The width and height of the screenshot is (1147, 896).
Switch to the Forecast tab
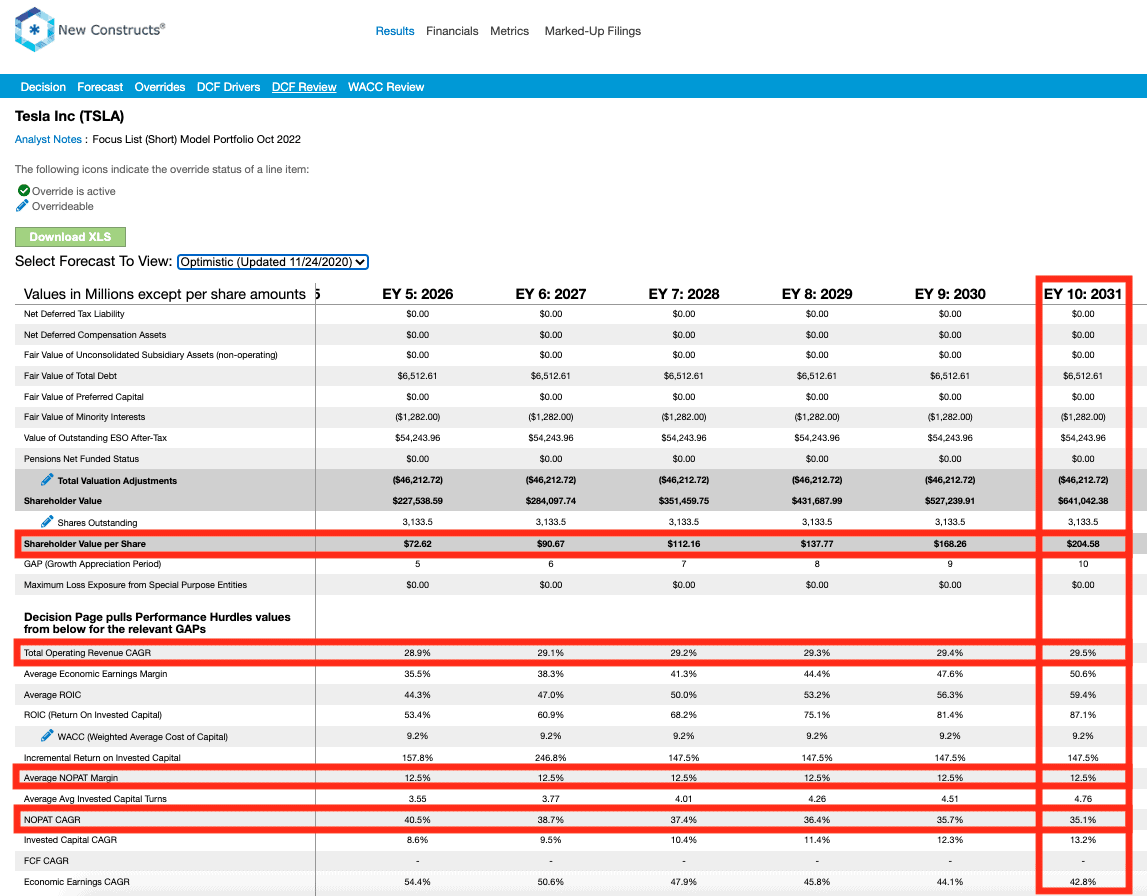100,86
